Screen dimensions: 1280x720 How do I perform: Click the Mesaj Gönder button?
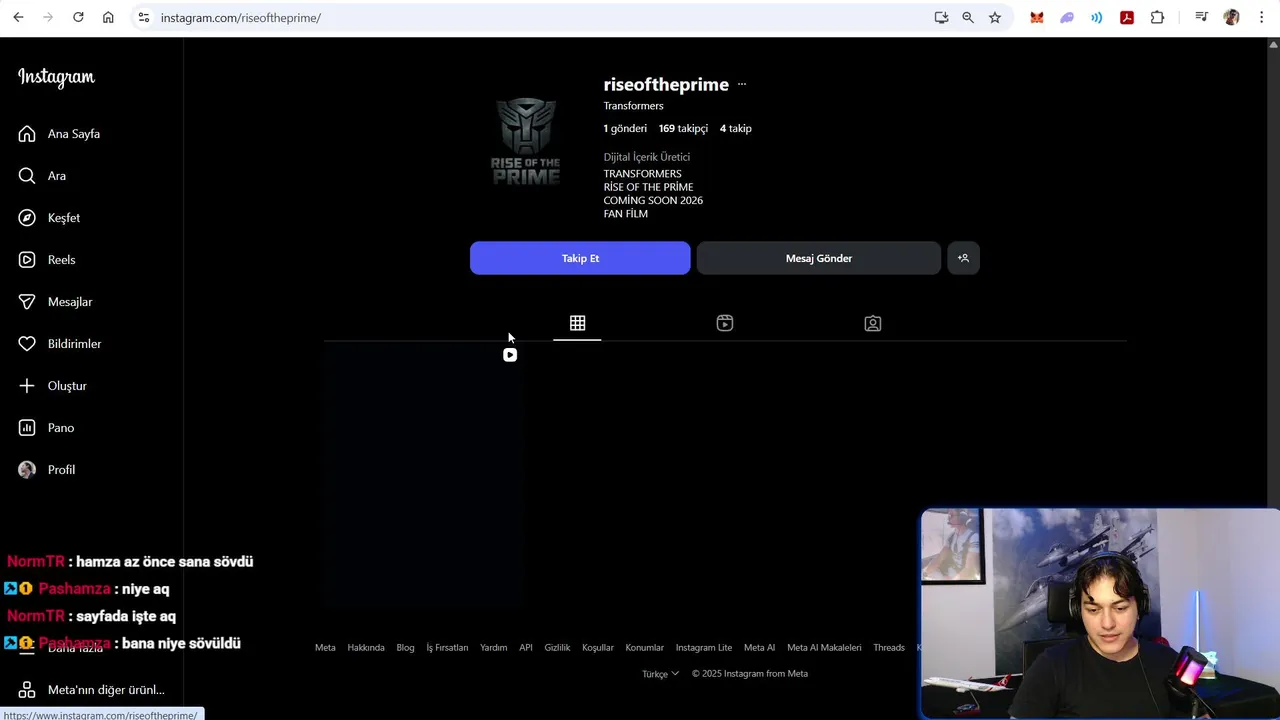[819, 258]
